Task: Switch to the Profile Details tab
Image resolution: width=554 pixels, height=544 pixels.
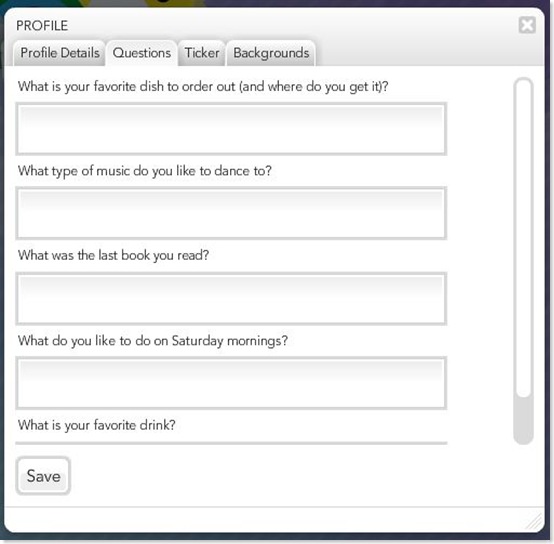Action: [x=59, y=53]
